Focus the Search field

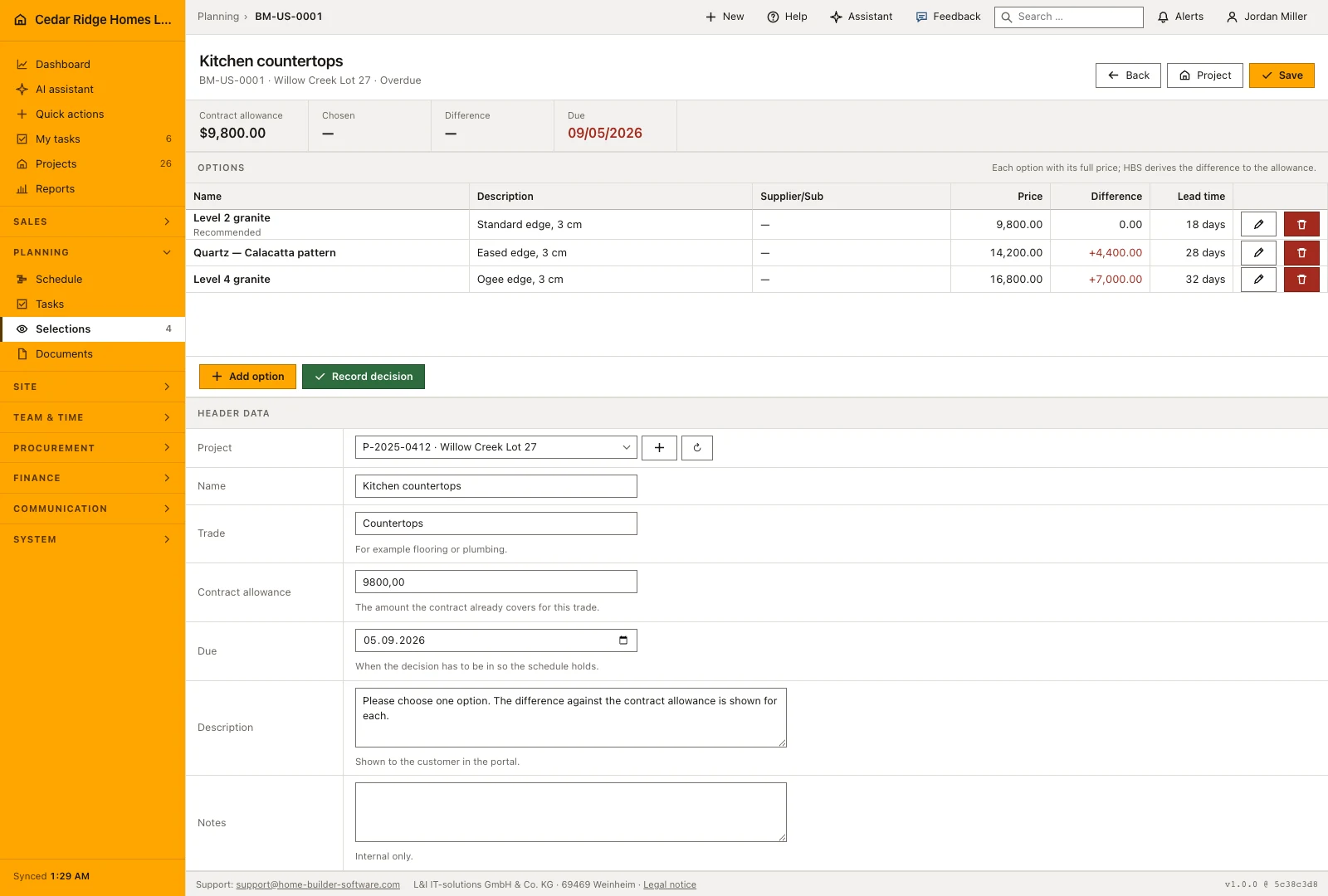coord(1069,17)
